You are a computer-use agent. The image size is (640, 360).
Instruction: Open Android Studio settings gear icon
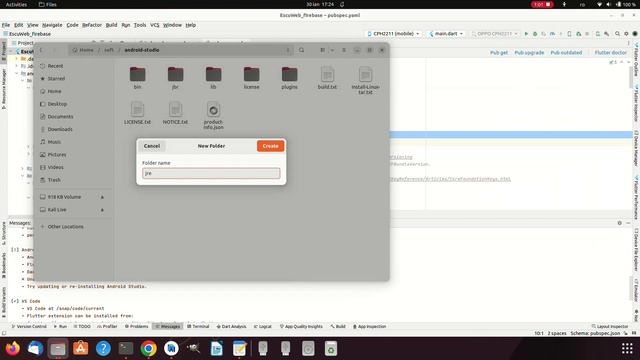(626, 33)
